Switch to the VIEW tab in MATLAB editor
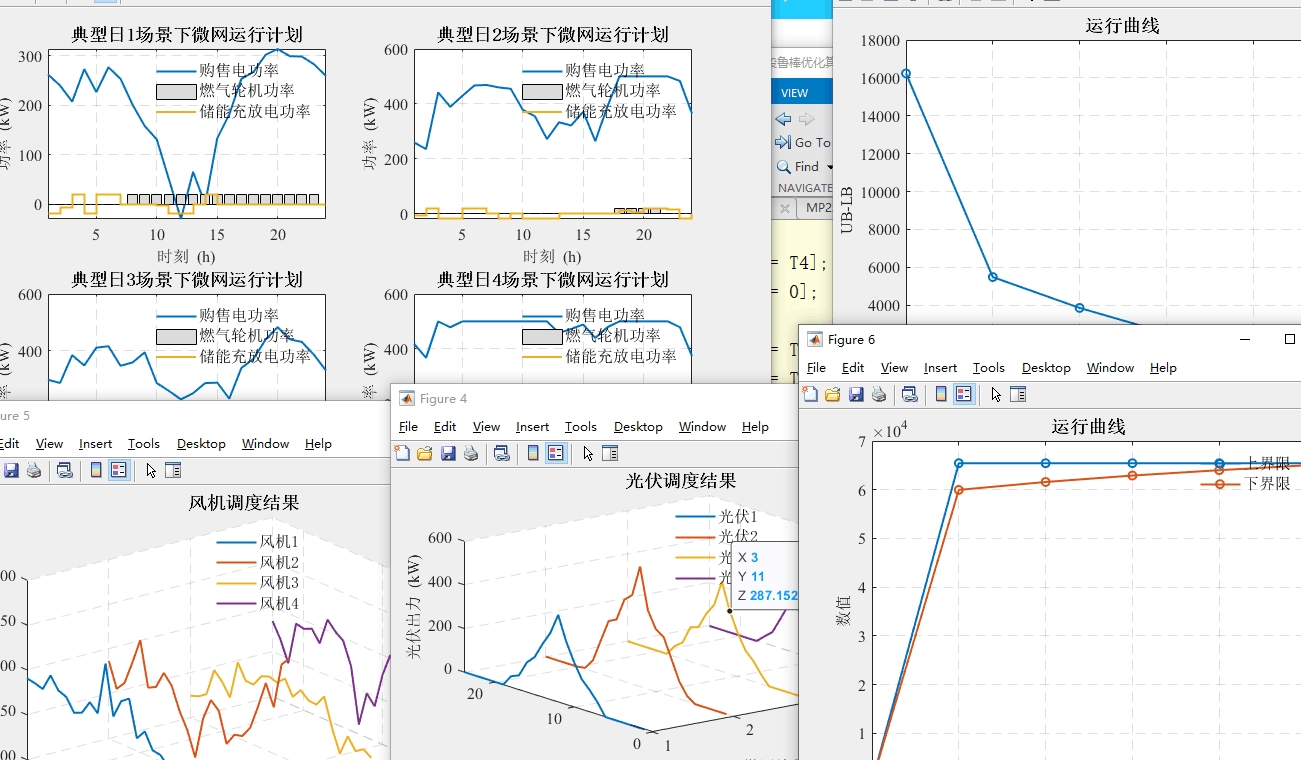Screen dimensions: 1301x760 coord(795,93)
